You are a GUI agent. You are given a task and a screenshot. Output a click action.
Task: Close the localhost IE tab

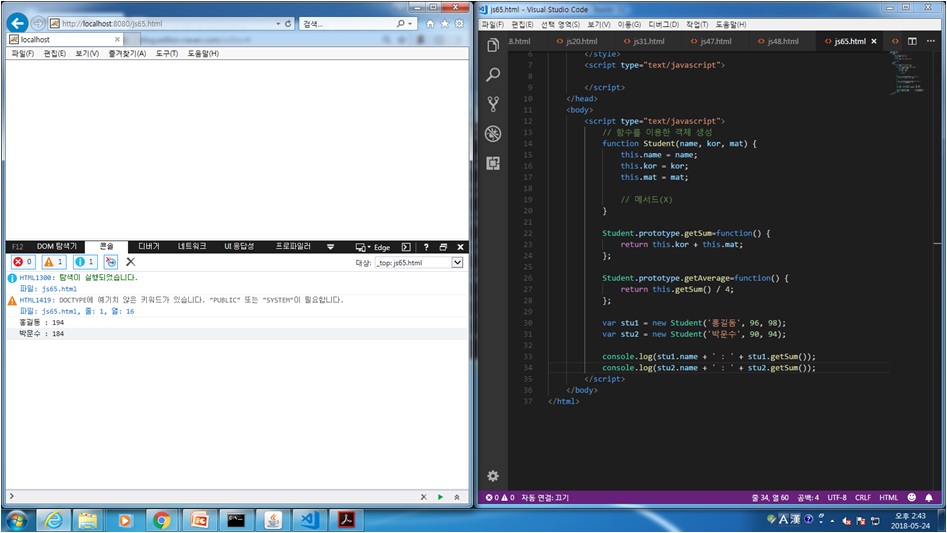click(117, 39)
